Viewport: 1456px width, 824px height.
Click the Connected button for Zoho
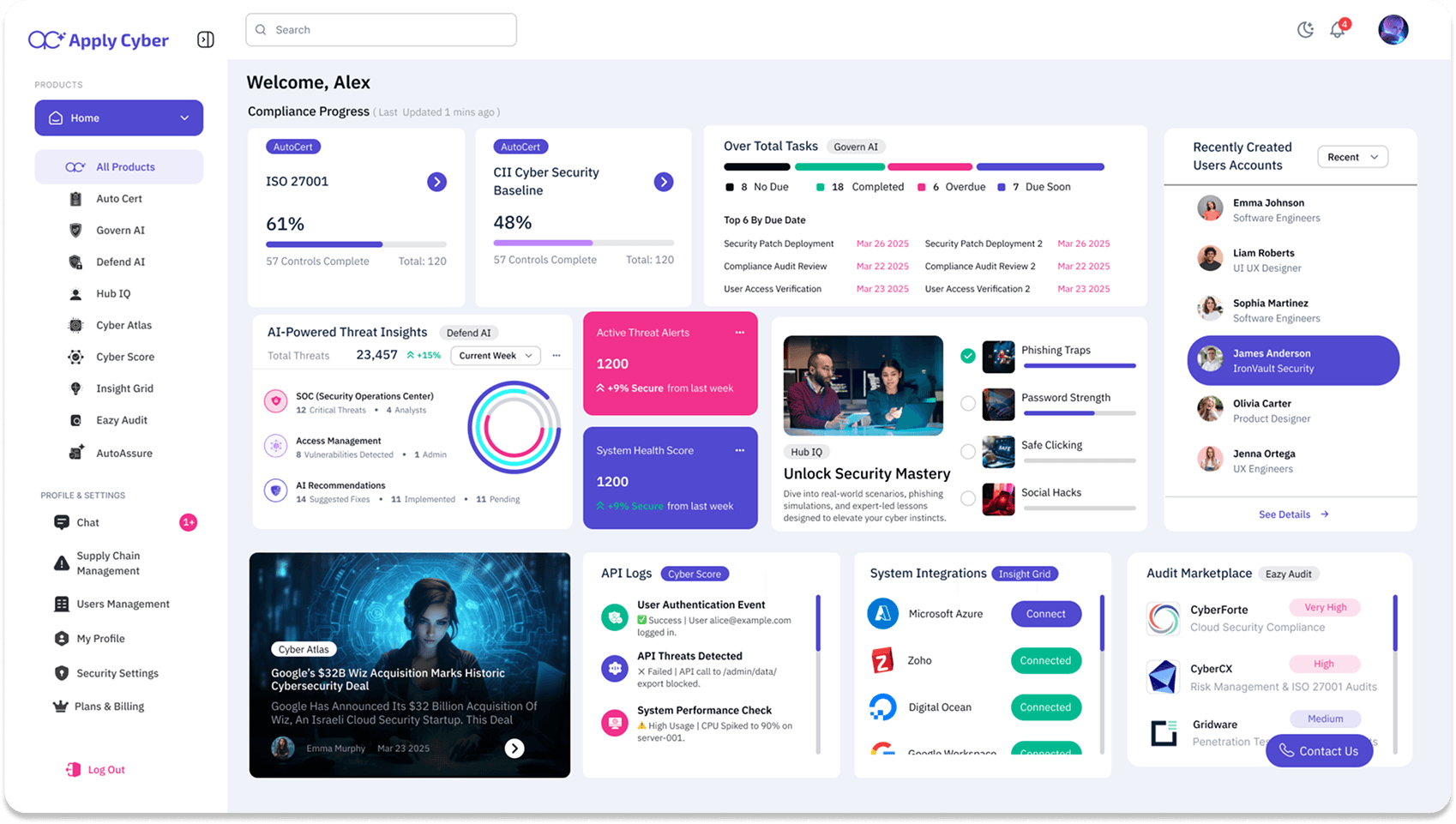(x=1046, y=660)
